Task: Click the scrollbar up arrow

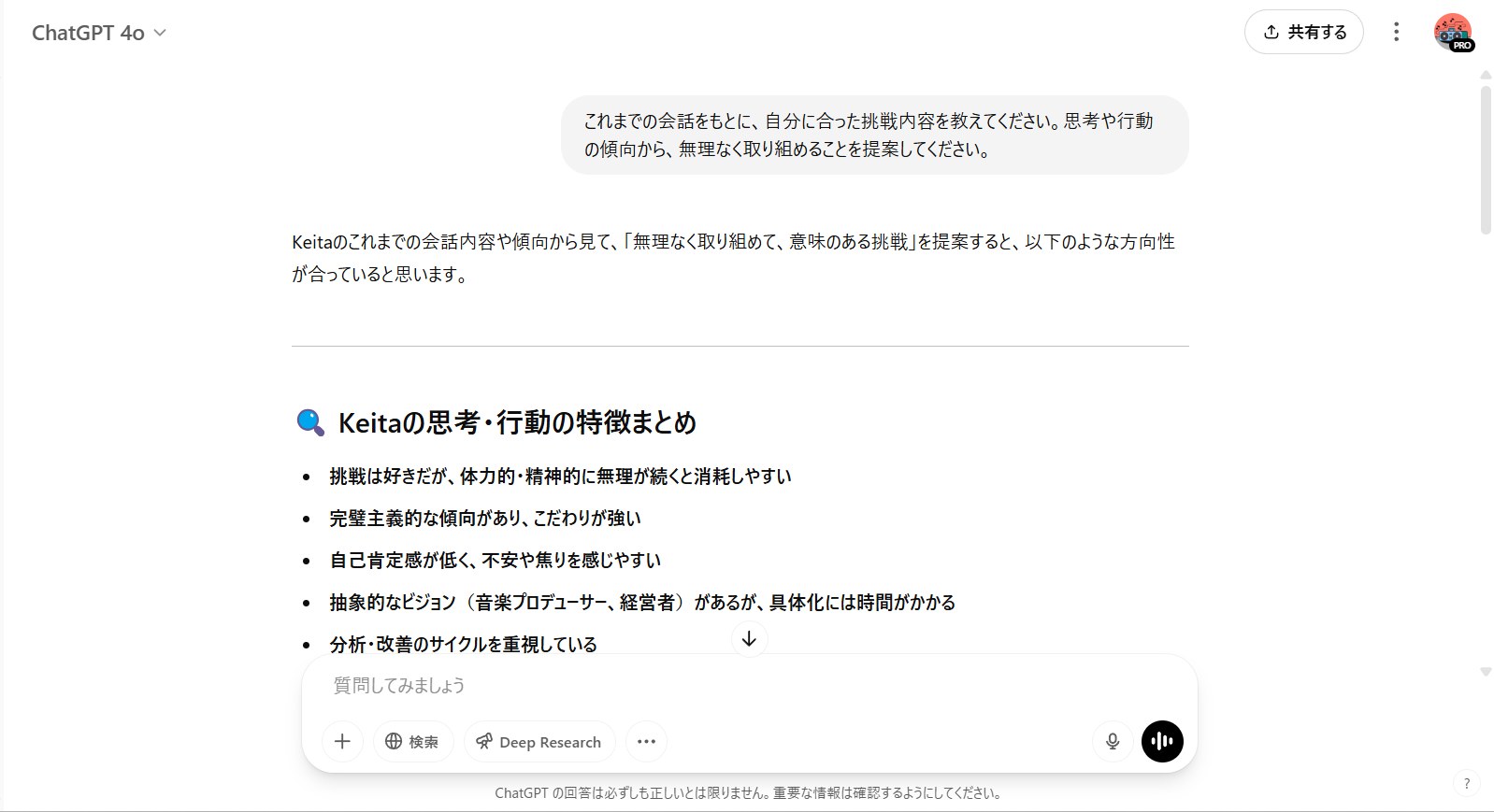Action: click(1486, 76)
